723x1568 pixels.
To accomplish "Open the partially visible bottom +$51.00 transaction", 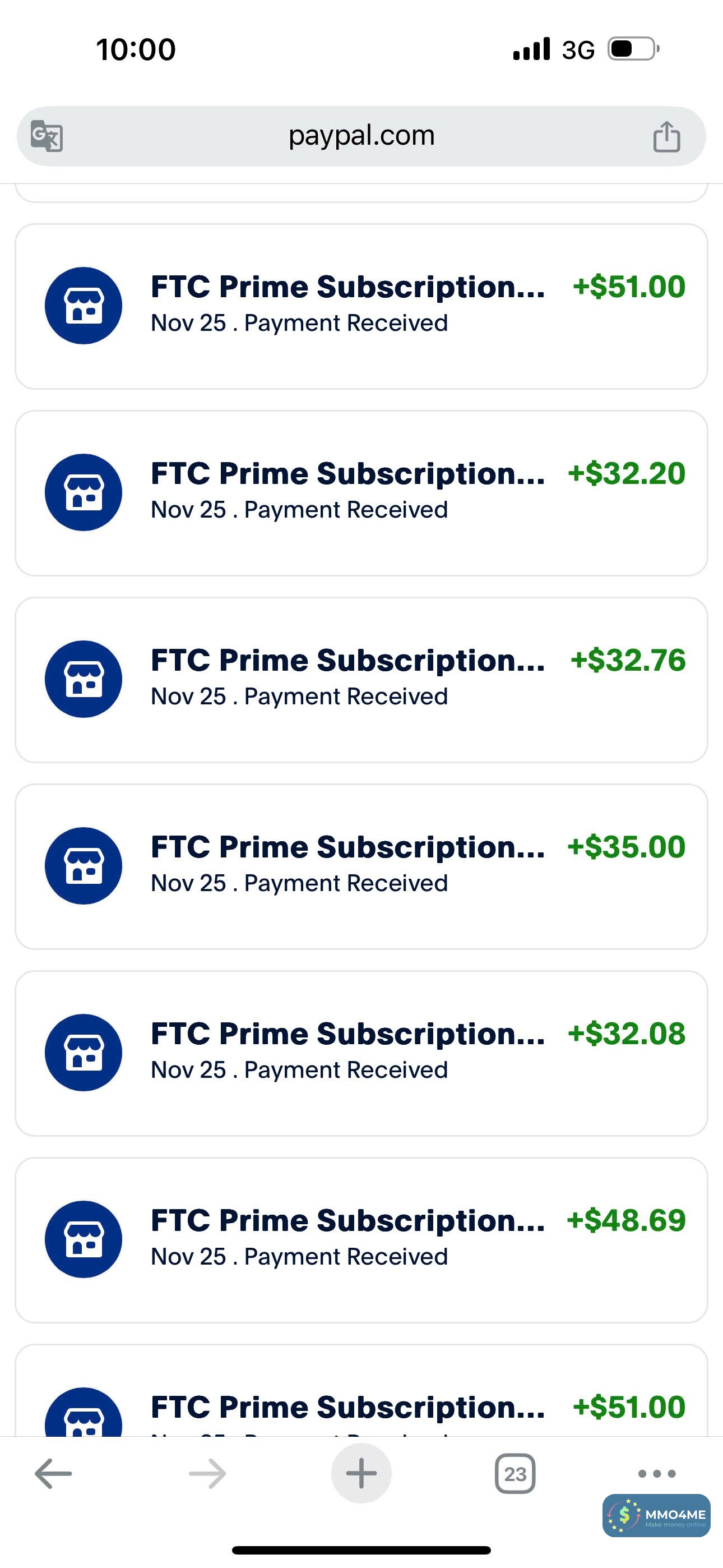I will (x=361, y=1407).
